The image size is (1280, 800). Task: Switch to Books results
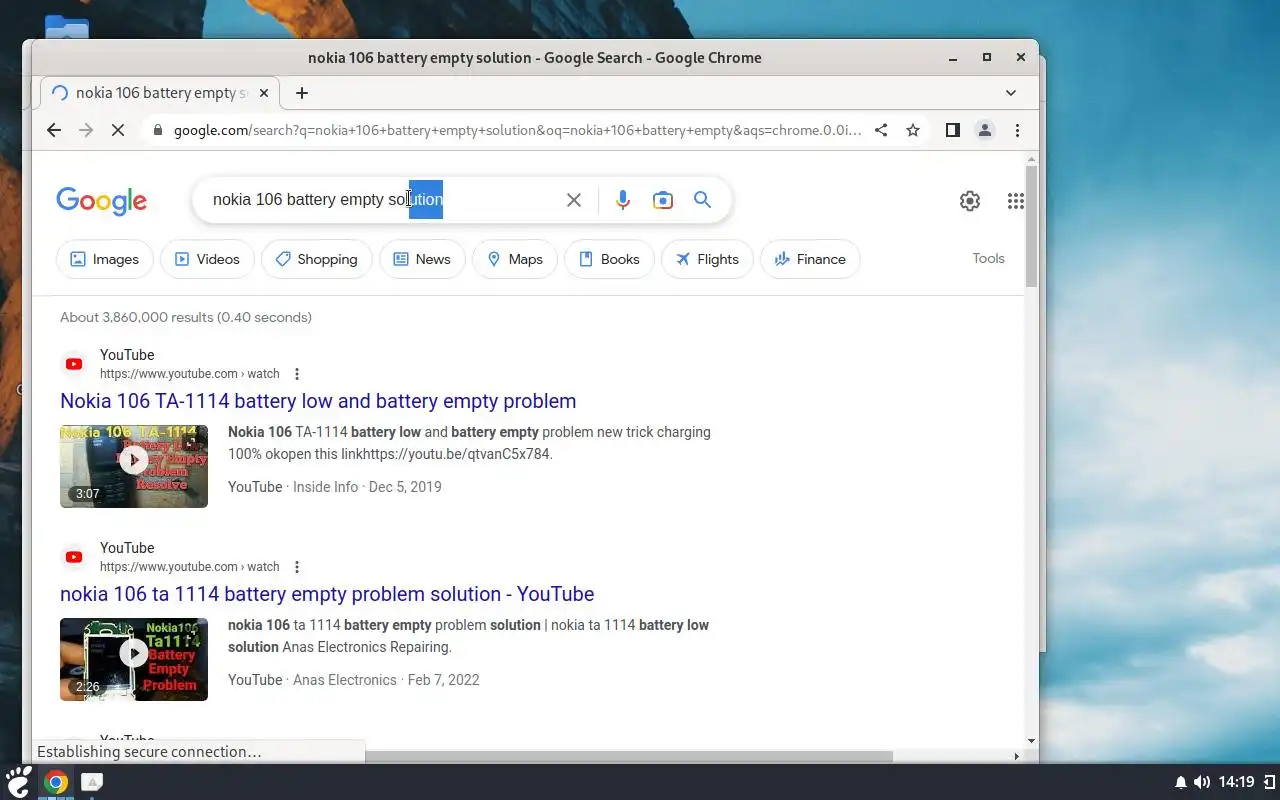point(609,259)
